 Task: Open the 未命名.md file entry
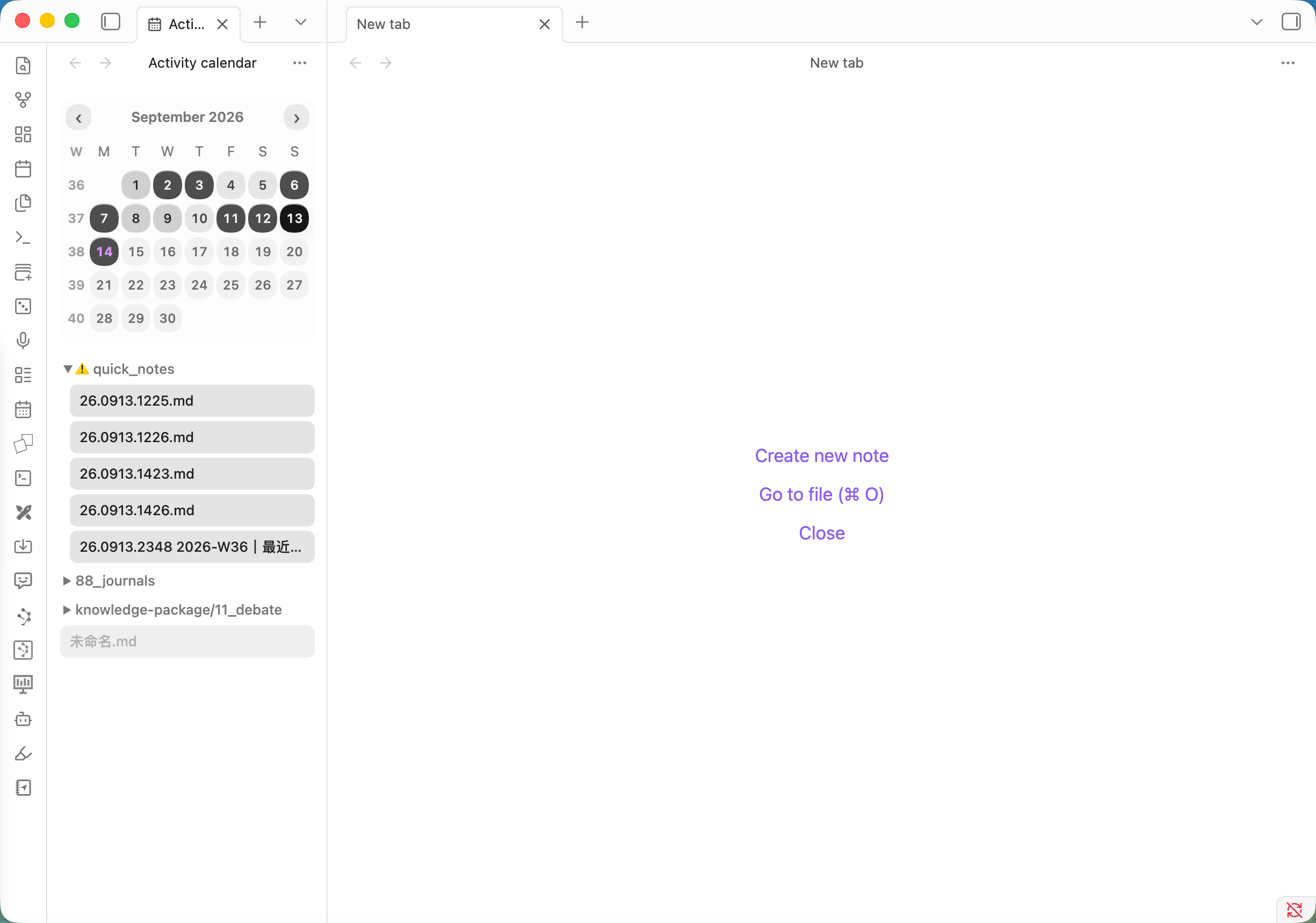point(187,641)
